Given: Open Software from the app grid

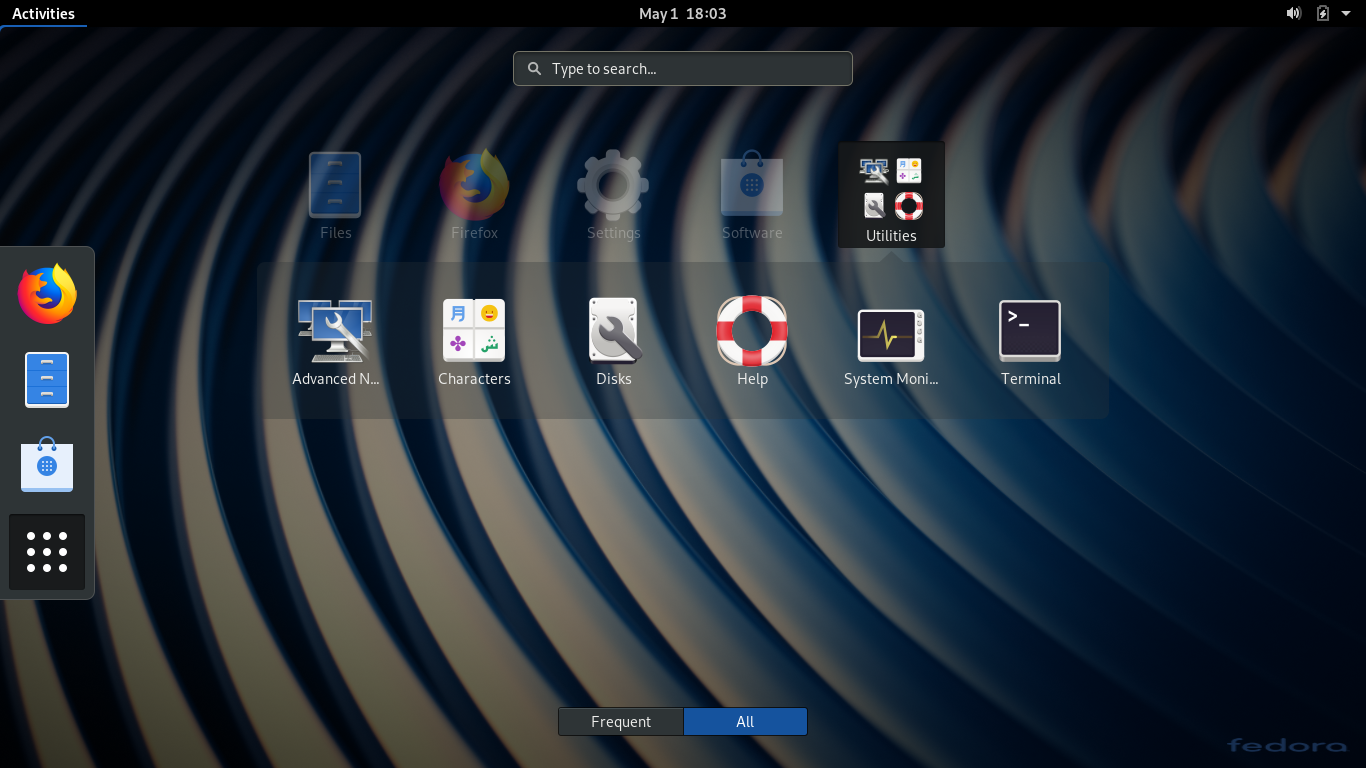Looking at the screenshot, I should pos(752,195).
